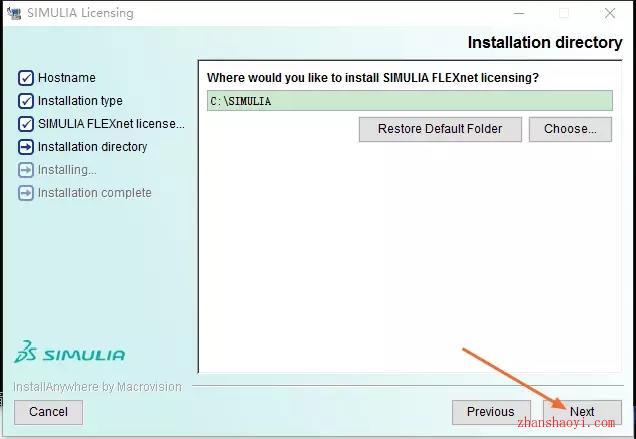Minimize the SIMULIA Licensing window

519,13
